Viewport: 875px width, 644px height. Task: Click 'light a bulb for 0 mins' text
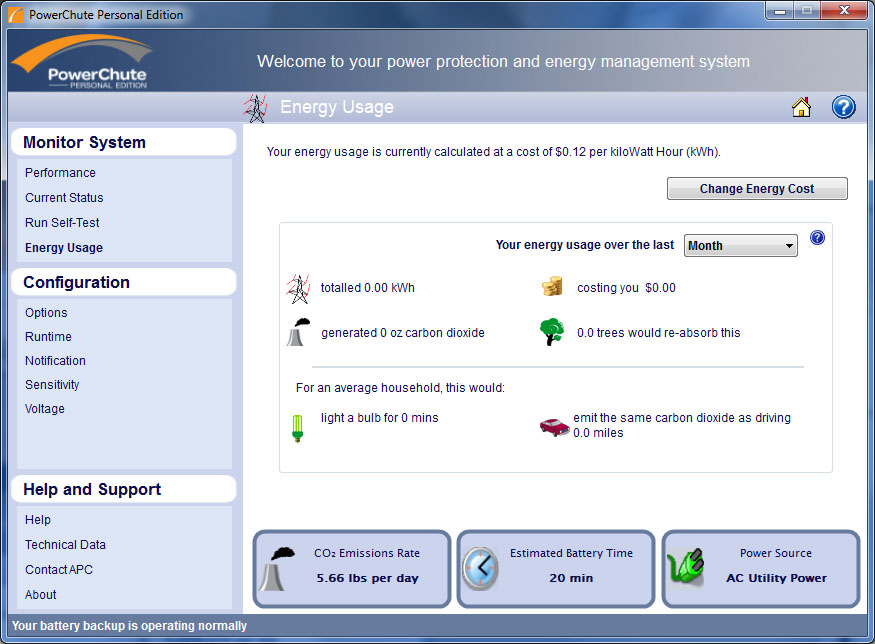[379, 417]
